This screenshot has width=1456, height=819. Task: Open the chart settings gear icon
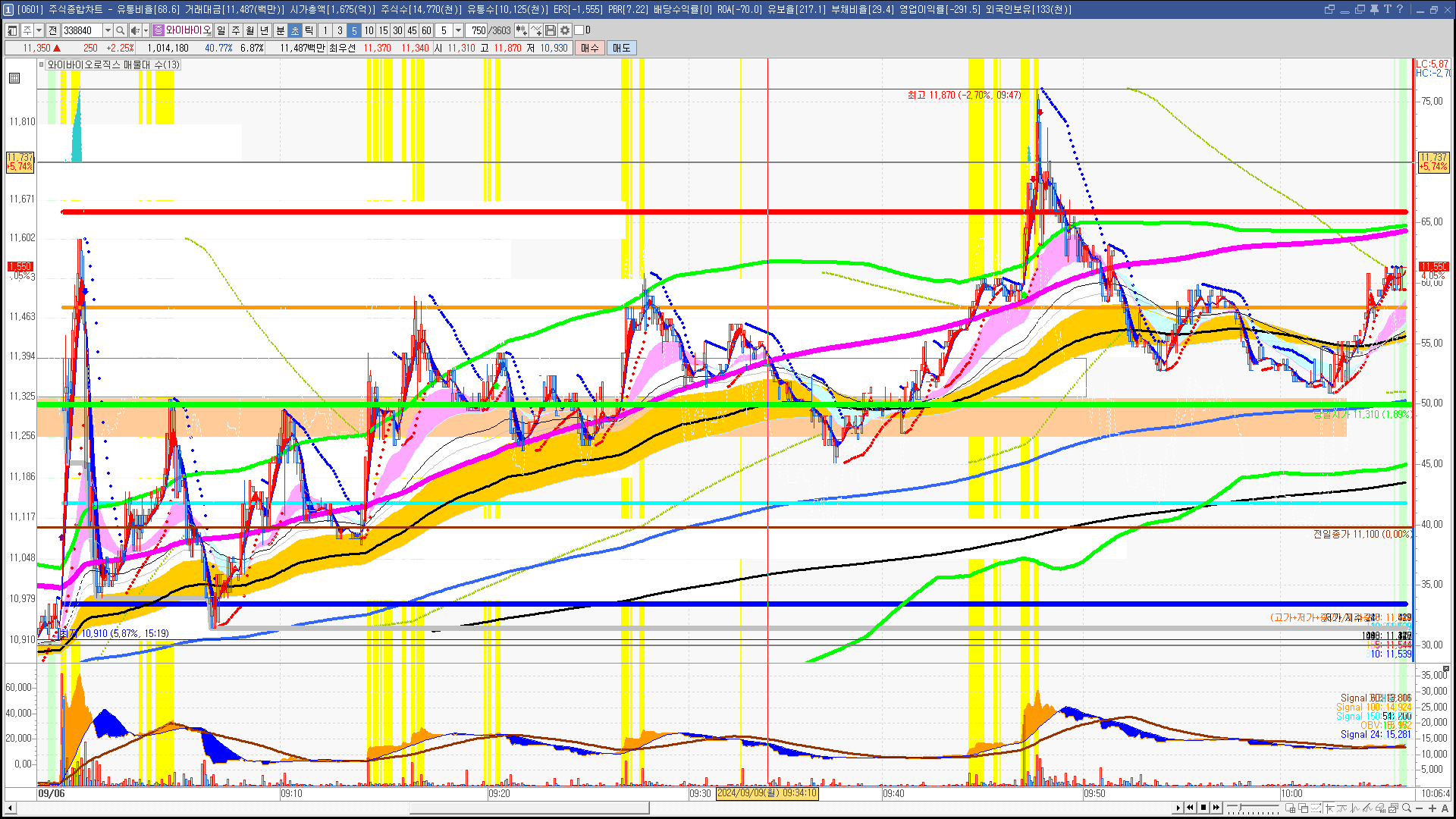[x=565, y=30]
